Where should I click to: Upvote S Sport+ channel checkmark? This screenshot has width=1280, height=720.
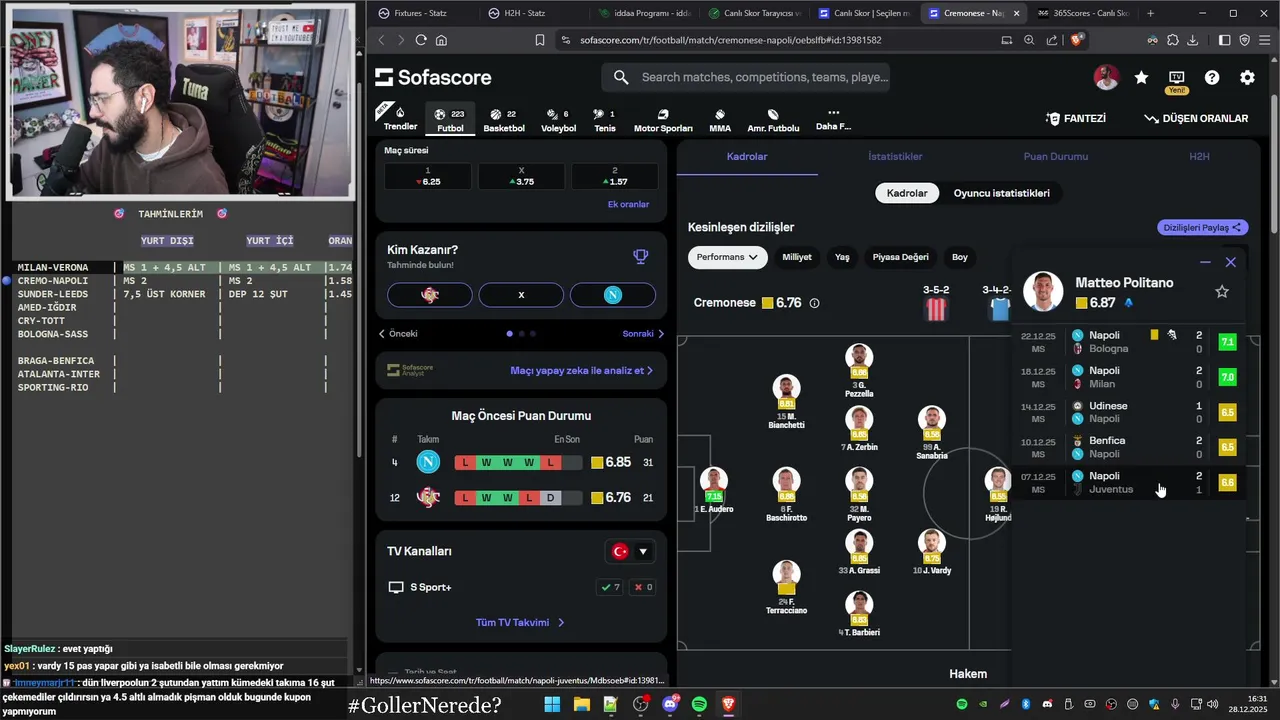pos(609,588)
